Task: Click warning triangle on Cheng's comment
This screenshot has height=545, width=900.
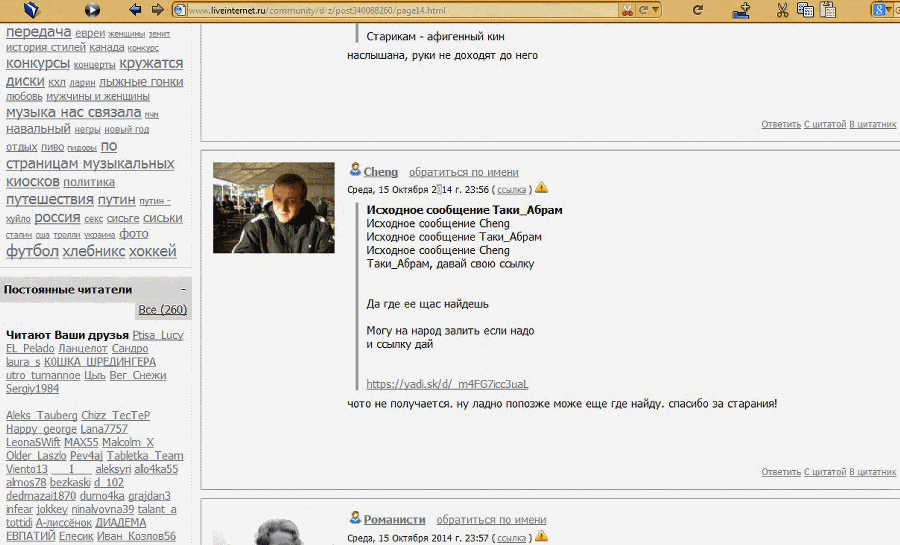Action: coord(541,188)
